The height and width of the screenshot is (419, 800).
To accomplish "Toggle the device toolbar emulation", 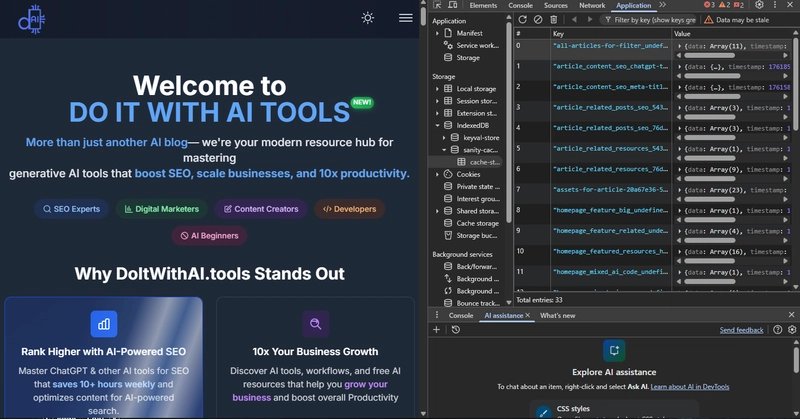I will click(x=454, y=5).
